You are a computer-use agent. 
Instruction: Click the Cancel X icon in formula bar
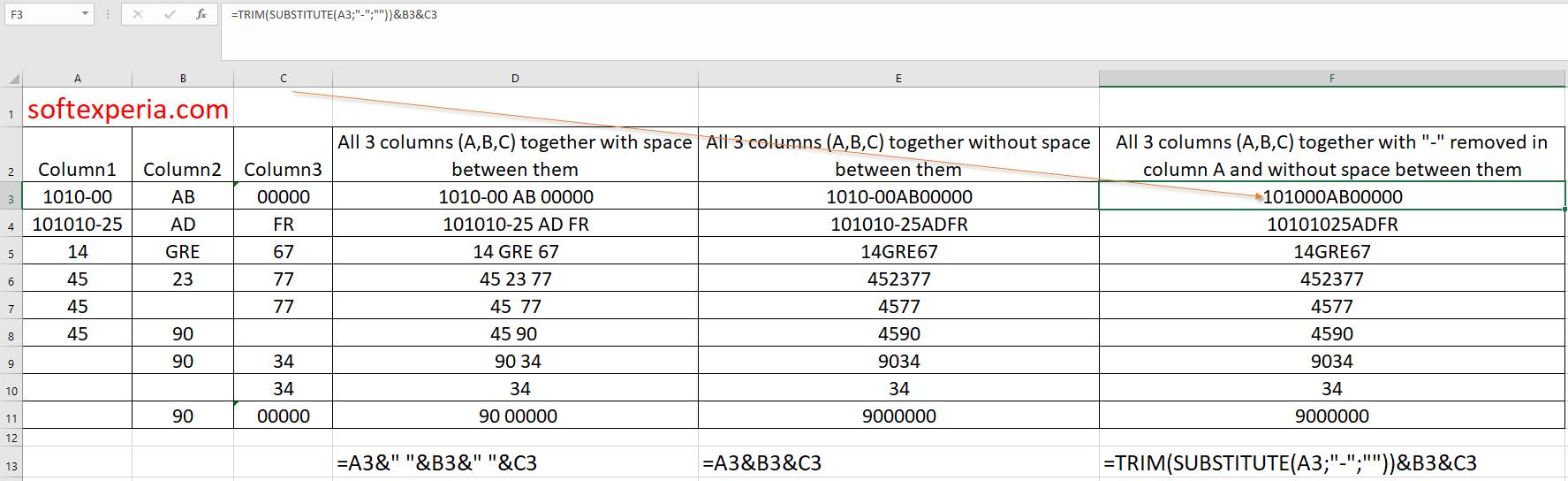point(138,14)
